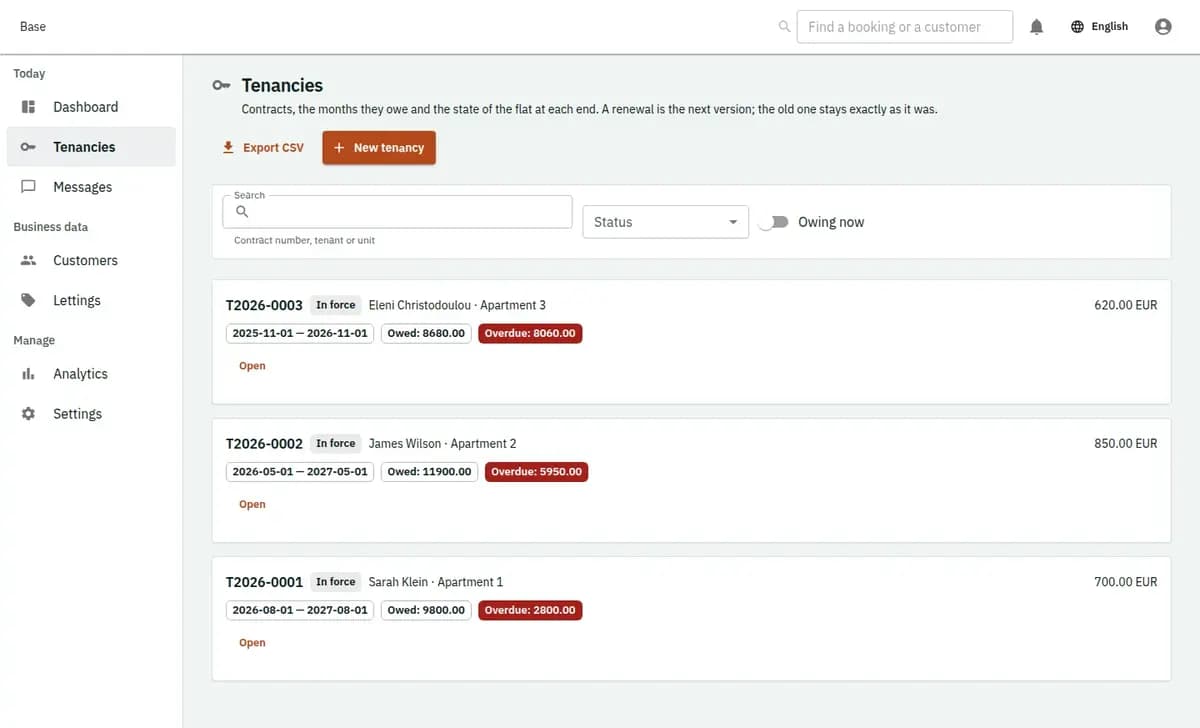Open Lettings in sidebar

91,300
